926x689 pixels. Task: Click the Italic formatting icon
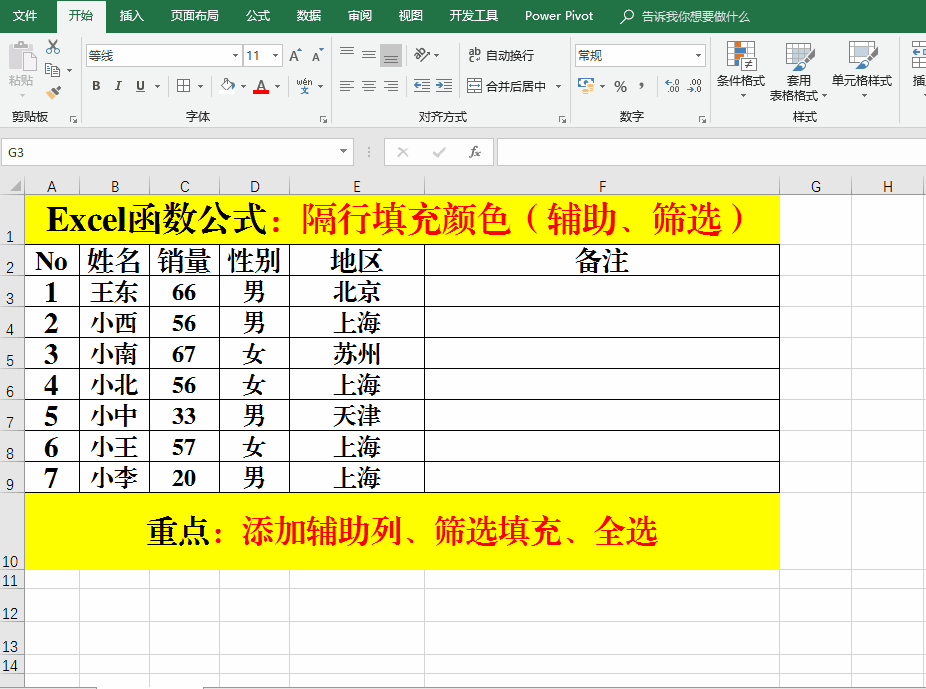click(119, 85)
